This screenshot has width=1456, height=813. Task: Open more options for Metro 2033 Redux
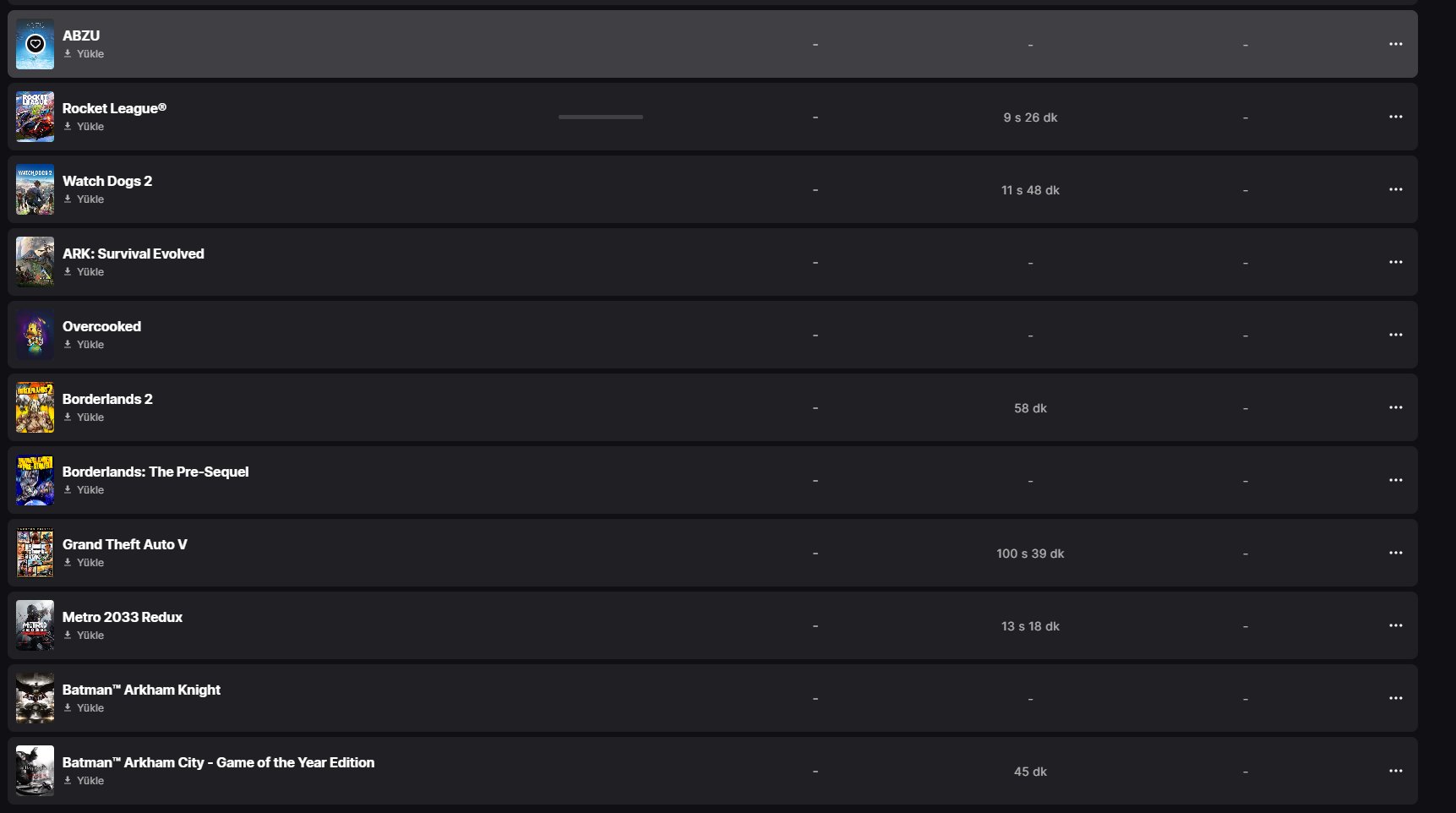click(x=1395, y=625)
